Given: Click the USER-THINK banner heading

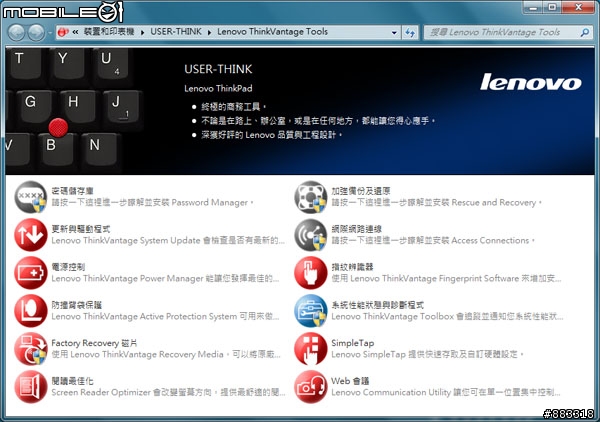Looking at the screenshot, I should [218, 69].
